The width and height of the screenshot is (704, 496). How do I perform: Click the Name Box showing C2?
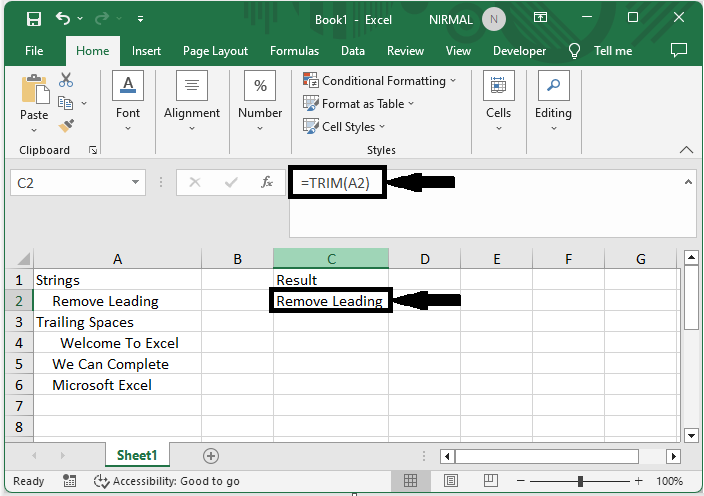[x=70, y=183]
